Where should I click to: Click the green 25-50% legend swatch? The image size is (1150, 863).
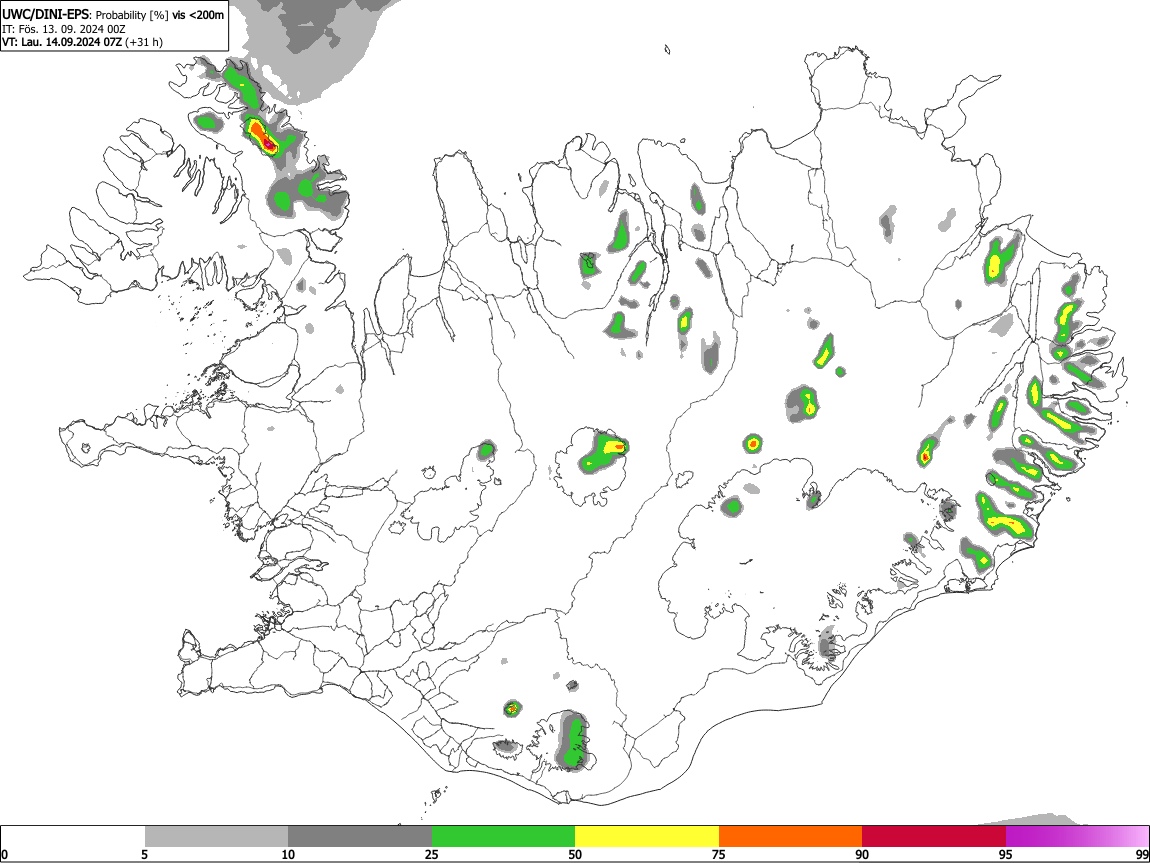(x=503, y=837)
